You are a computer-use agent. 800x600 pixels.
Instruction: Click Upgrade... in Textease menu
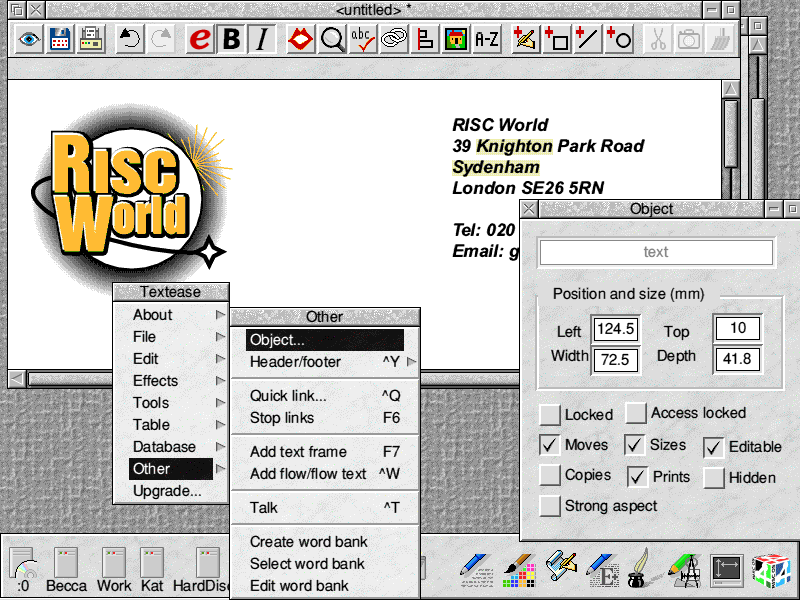[167, 491]
